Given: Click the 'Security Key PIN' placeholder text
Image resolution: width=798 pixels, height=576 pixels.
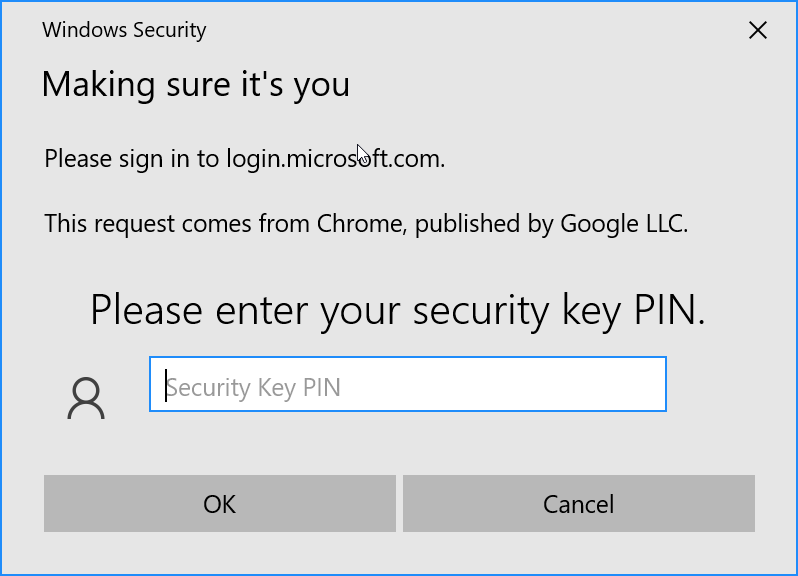Looking at the screenshot, I should click(254, 388).
